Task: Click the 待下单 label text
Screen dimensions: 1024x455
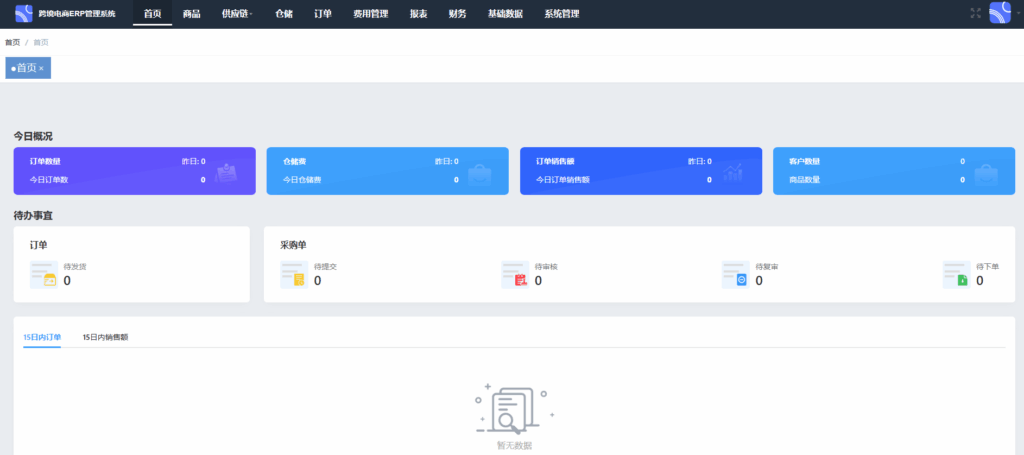Action: pos(987,266)
